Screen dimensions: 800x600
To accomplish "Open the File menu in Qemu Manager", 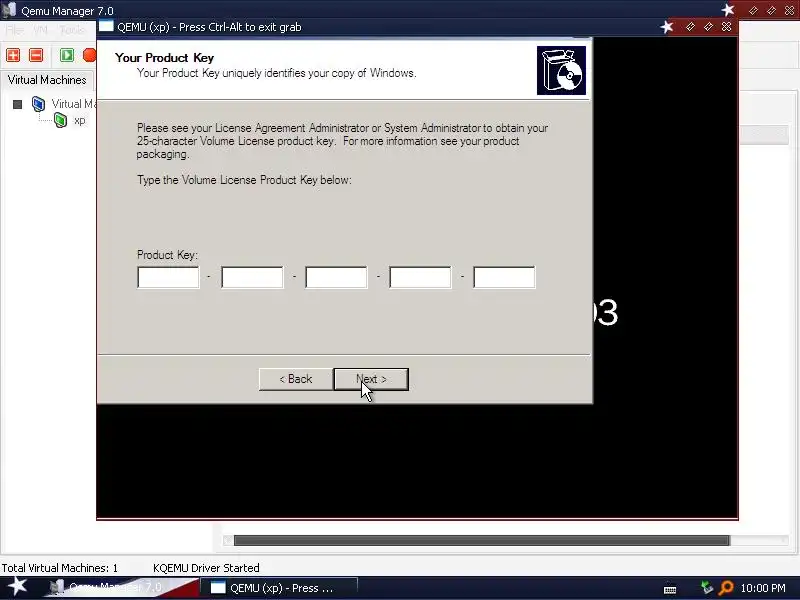I will point(14,30).
